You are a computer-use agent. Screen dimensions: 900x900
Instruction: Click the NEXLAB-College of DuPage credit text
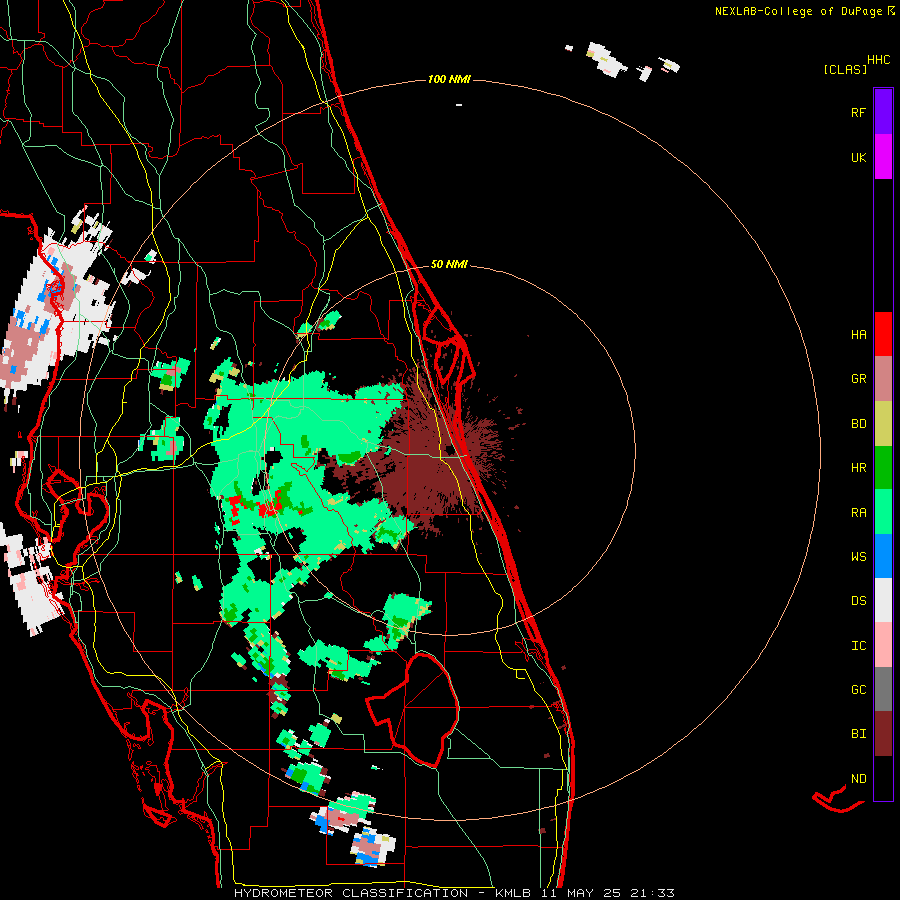tap(798, 11)
